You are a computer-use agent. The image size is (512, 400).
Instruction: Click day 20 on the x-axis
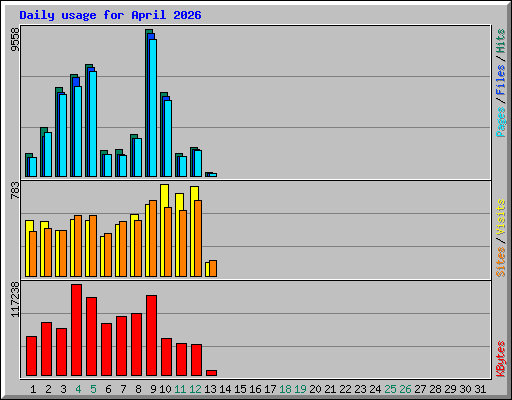coord(315,389)
